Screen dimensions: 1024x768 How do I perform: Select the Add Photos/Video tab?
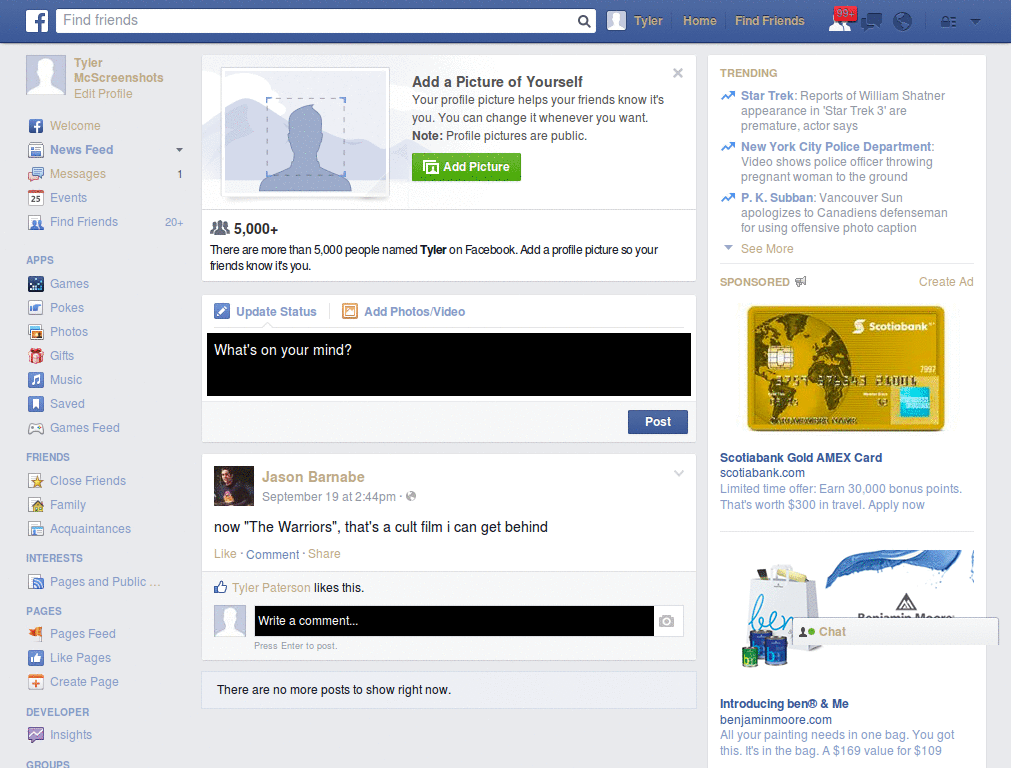tap(404, 312)
